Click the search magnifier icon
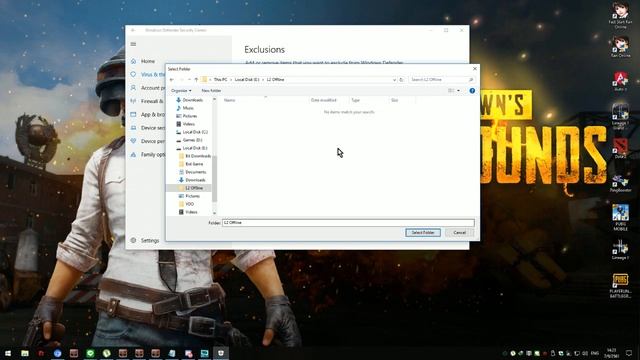Viewport: 640px width, 360px height. click(471, 80)
